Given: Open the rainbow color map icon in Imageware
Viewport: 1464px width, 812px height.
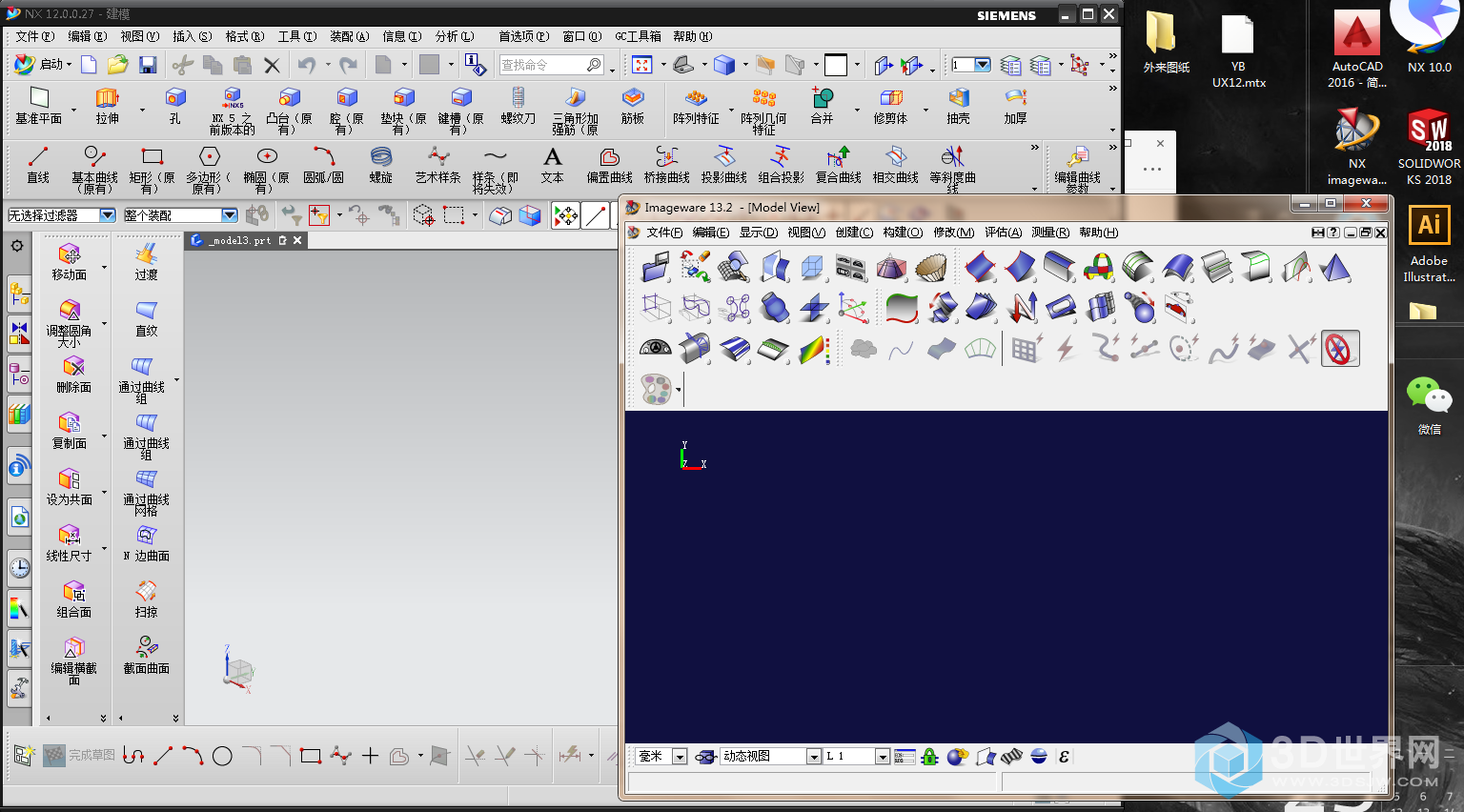Looking at the screenshot, I should pos(813,349).
